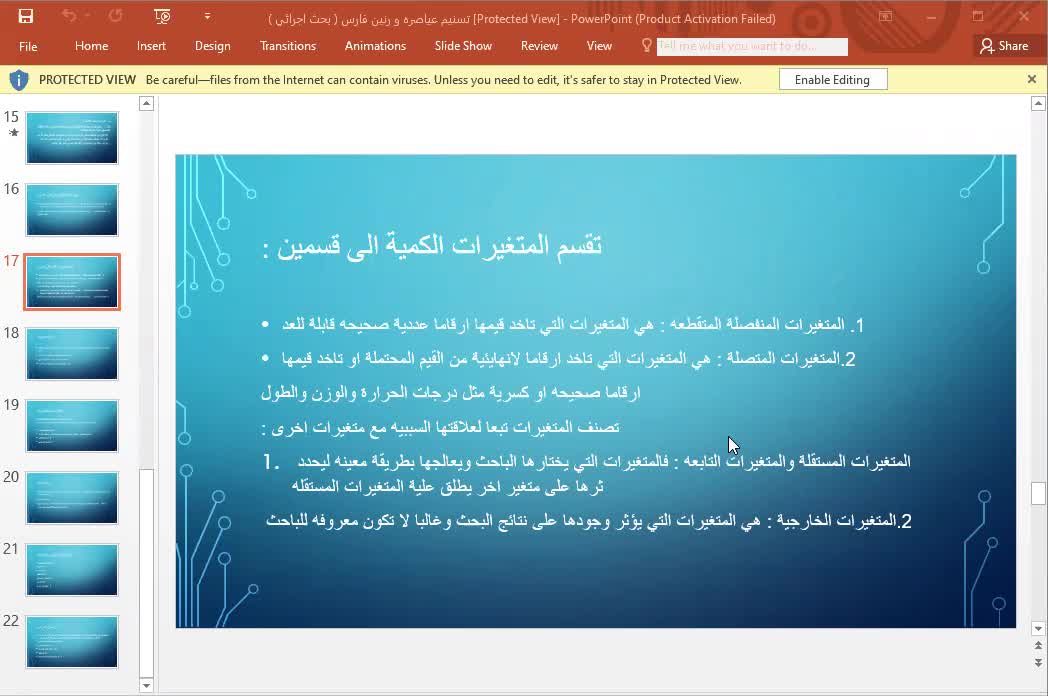Screen dimensions: 1048x696
Task: Click the Redo icon in title bar
Action: (116, 15)
